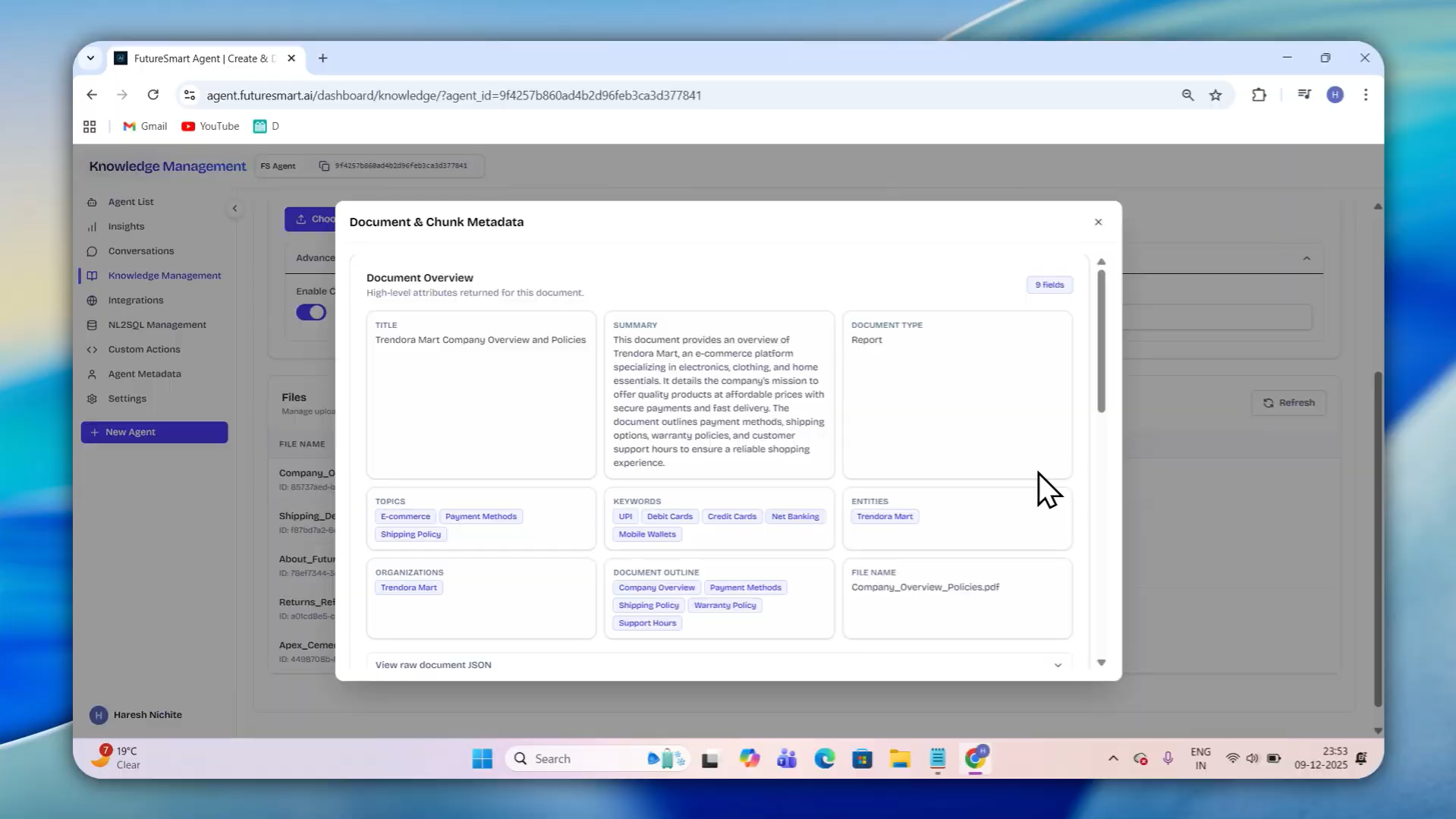This screenshot has height=819, width=1456.
Task: Select the Payment Methods topic tag
Action: [480, 516]
